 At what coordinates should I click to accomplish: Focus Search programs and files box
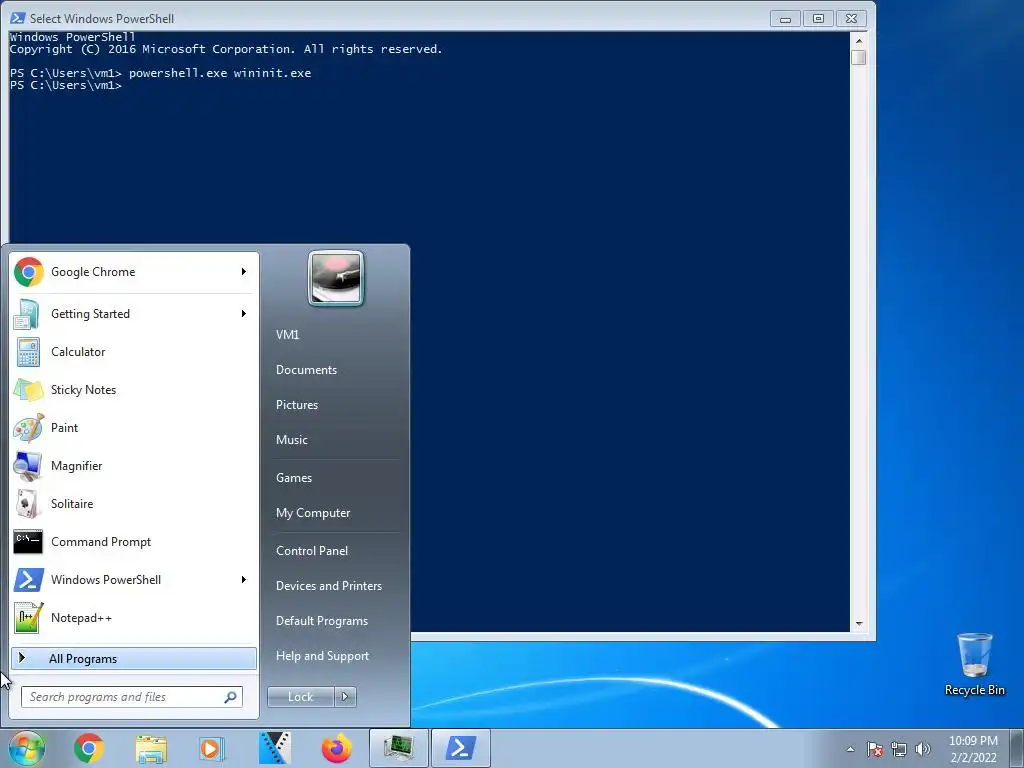pos(131,697)
